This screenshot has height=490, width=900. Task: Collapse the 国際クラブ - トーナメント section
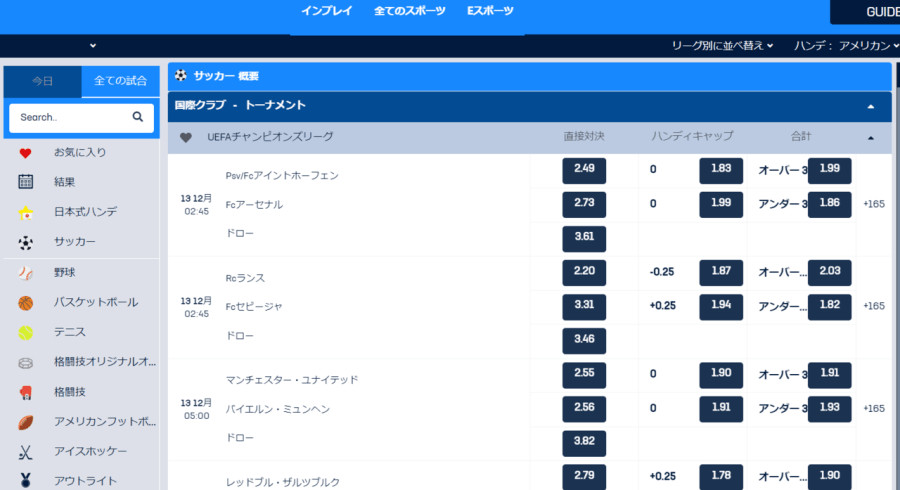(871, 107)
